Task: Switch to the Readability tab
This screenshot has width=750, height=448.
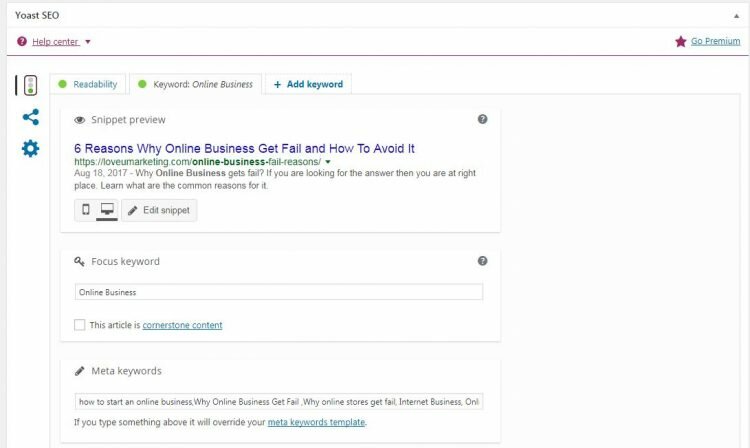Action: pos(88,84)
